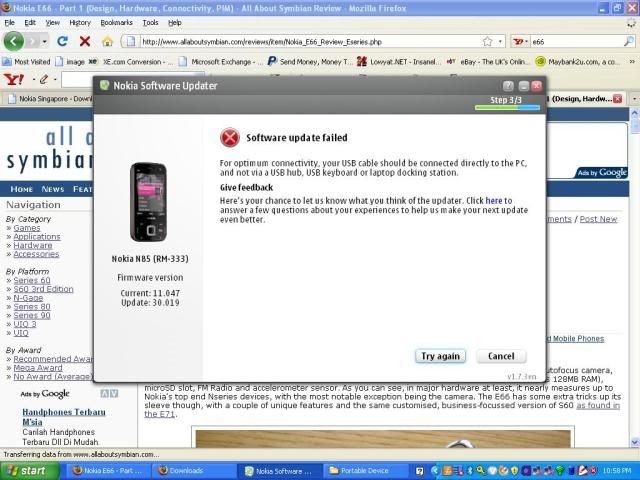
Task: Click the Most Visited bookmarks item
Action: click(30, 61)
